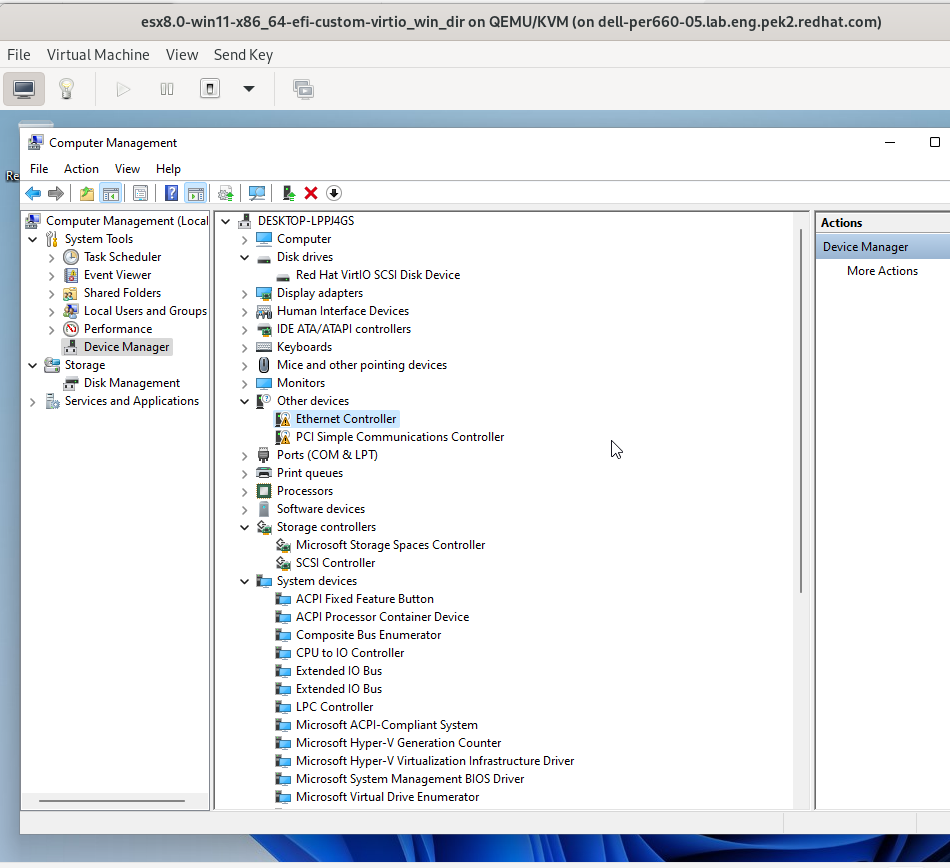The height and width of the screenshot is (868, 950).
Task: Toggle the Show/Hide Action Pane toolbar button
Action: (x=196, y=193)
